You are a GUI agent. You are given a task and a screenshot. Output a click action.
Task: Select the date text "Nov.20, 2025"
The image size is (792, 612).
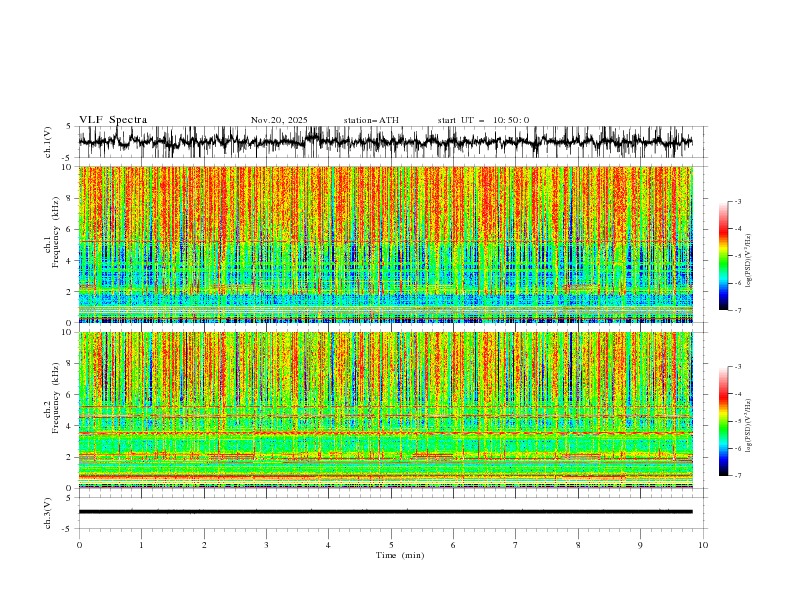[279, 120]
